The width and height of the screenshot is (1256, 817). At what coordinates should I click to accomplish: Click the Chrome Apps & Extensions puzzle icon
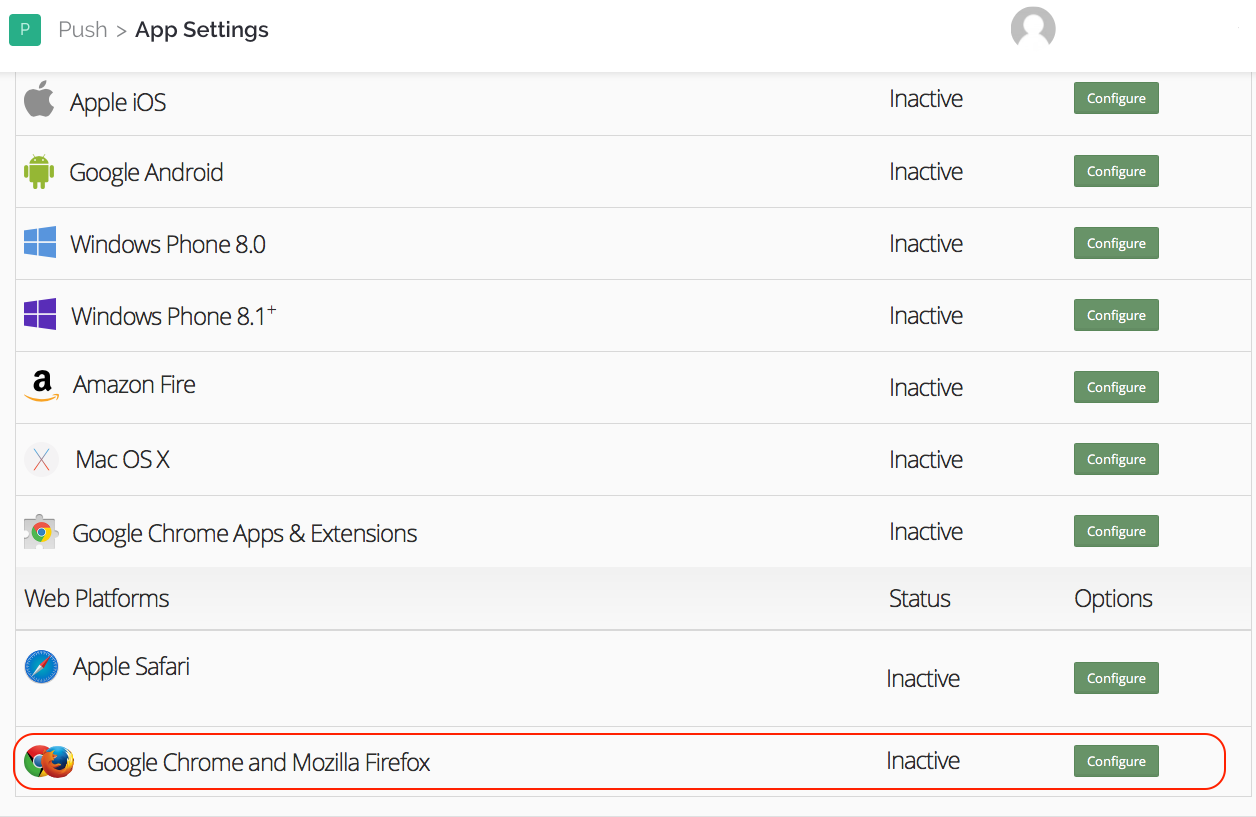click(40, 531)
